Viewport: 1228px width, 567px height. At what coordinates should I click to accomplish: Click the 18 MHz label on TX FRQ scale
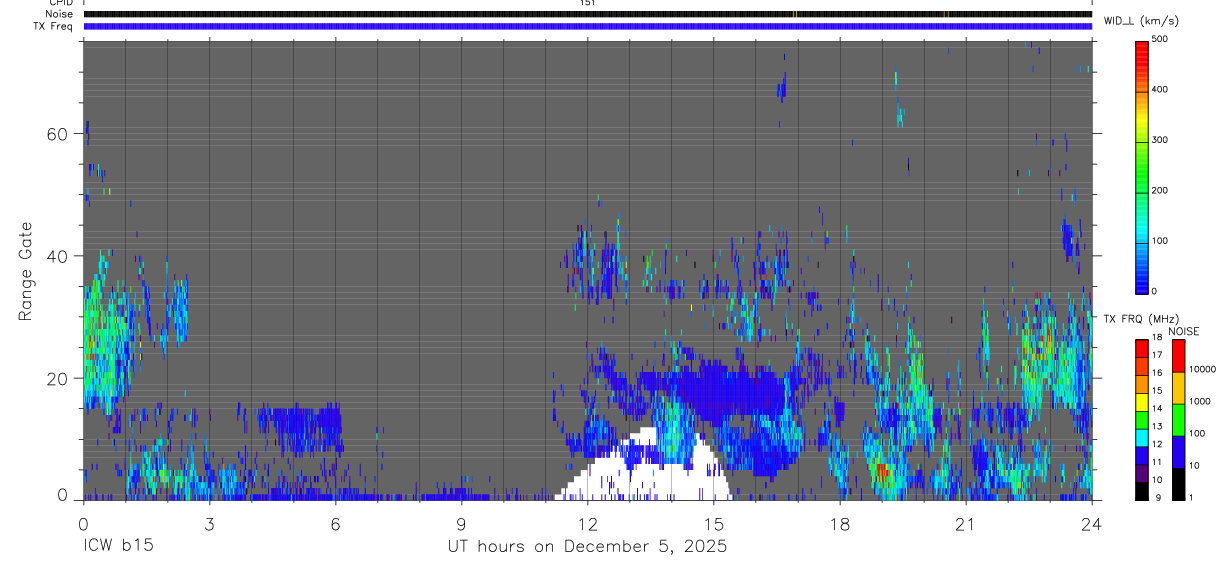[x=1157, y=338]
